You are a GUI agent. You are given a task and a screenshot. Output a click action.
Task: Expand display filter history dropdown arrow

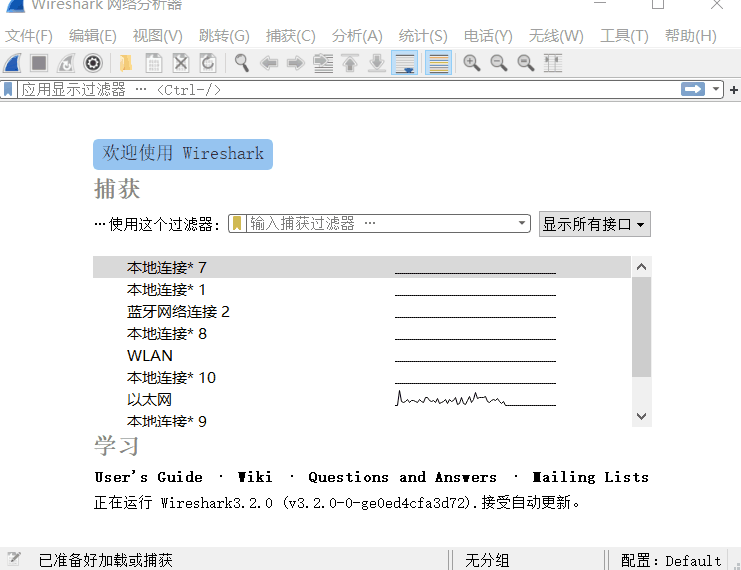click(x=715, y=89)
